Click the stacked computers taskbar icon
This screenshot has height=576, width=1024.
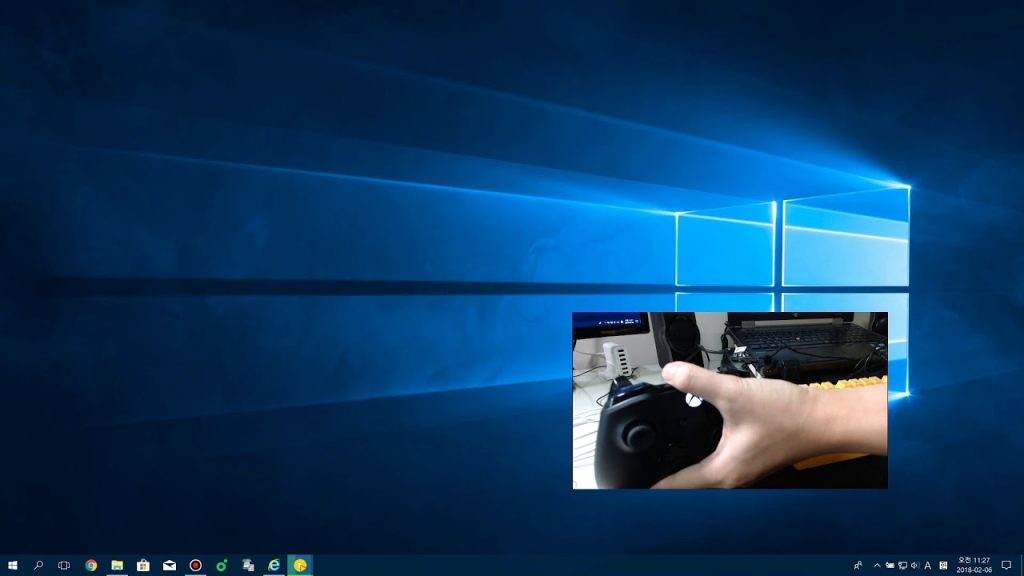point(248,565)
